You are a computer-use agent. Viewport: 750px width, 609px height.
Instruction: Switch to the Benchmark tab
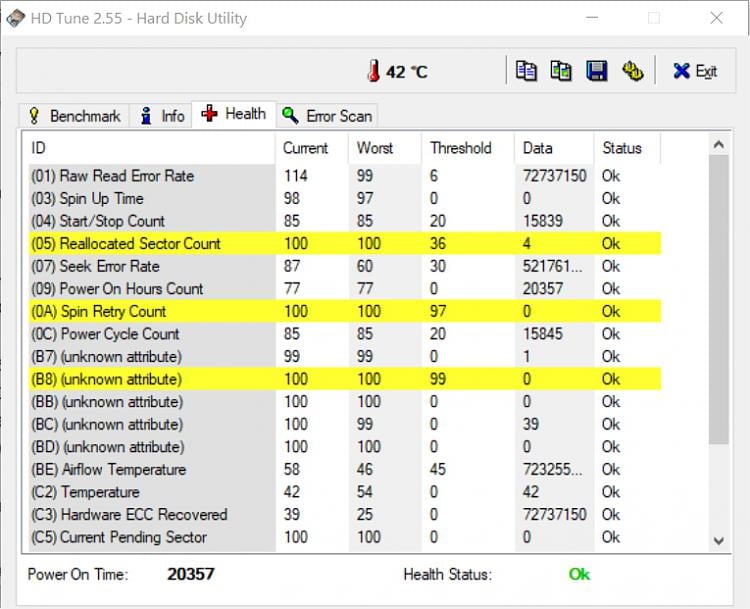pos(74,116)
